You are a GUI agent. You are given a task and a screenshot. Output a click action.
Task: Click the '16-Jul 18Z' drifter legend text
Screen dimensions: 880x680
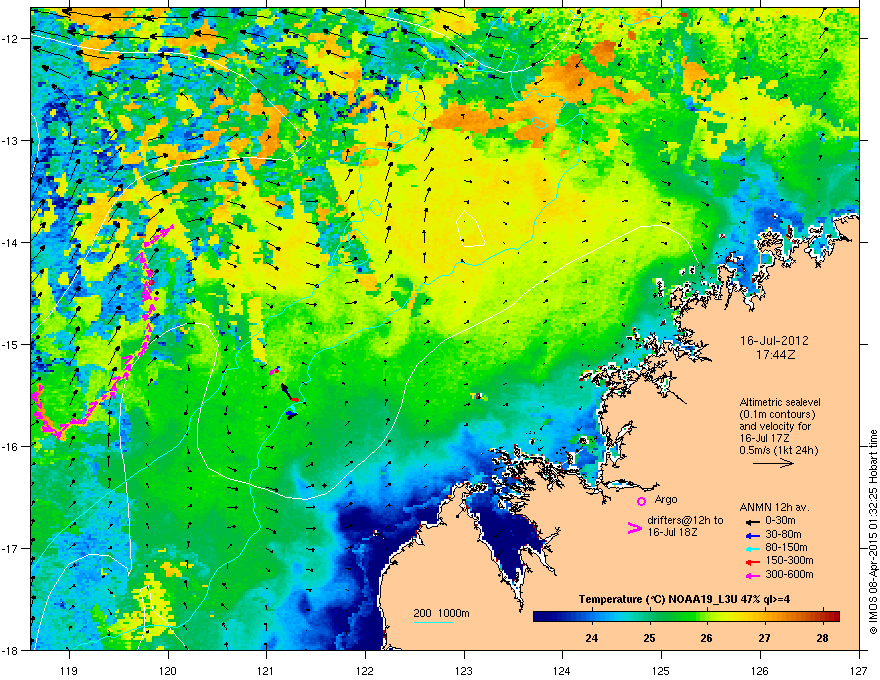coord(672,532)
